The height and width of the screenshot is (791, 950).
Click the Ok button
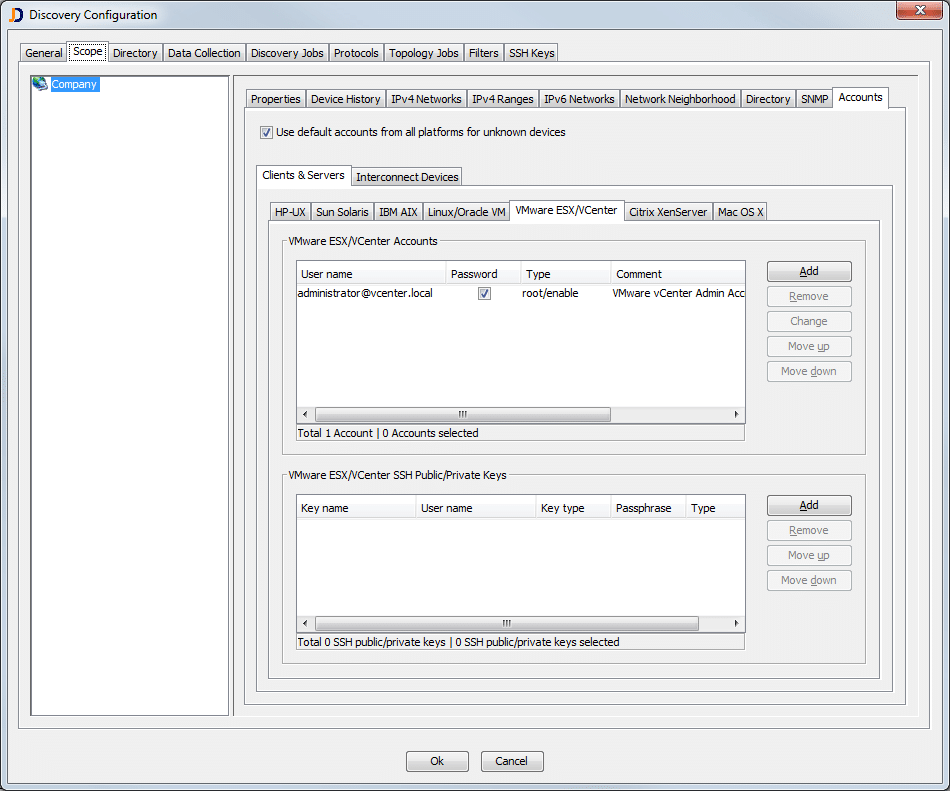[x=437, y=761]
